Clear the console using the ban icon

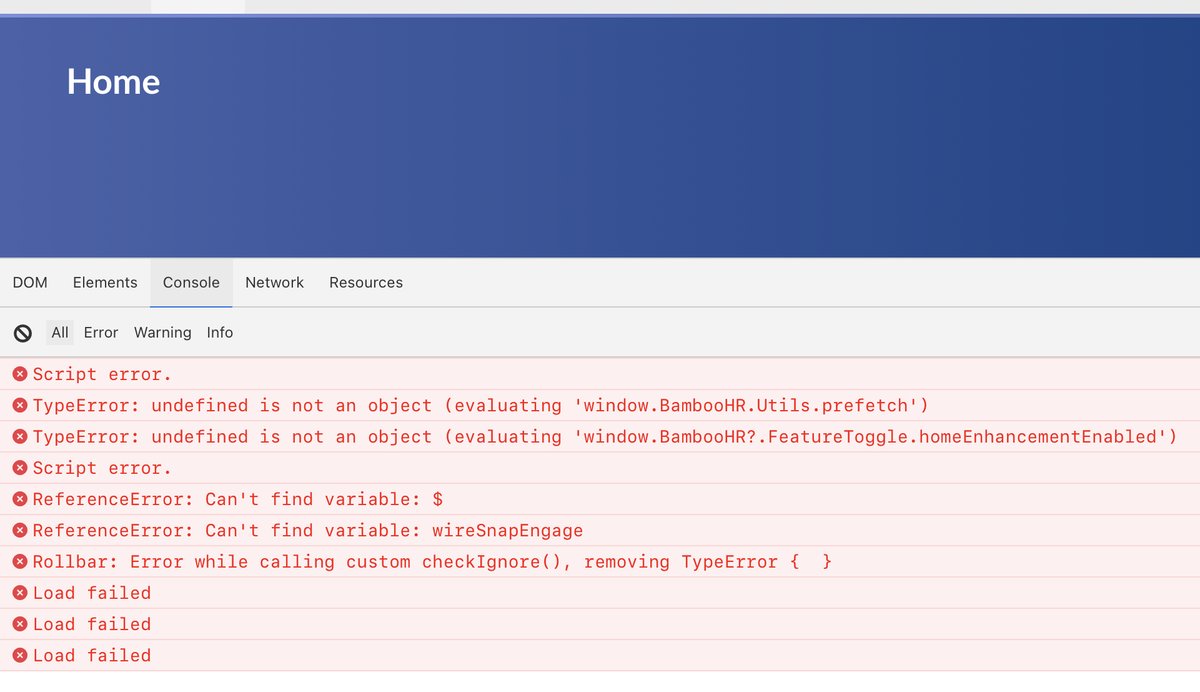[x=23, y=333]
